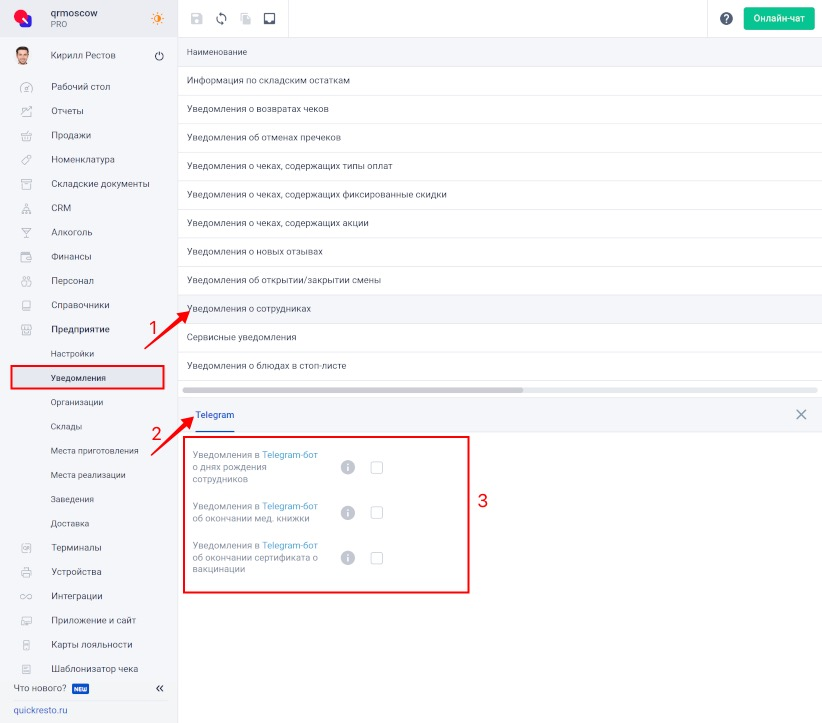The width and height of the screenshot is (822, 723).
Task: Click the Складские документы box icon
Action: tap(26, 184)
